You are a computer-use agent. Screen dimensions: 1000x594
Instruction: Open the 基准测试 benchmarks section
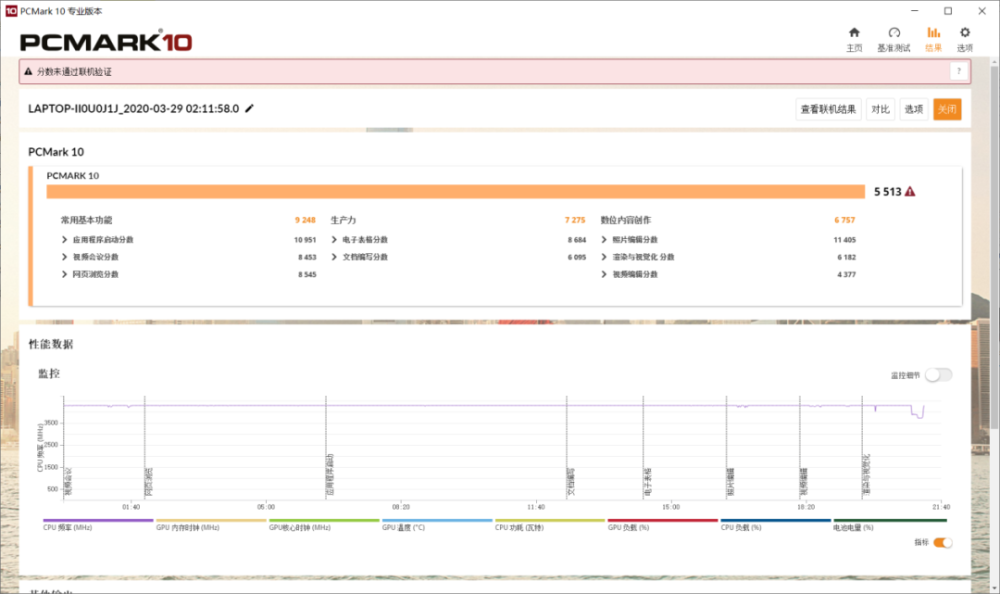(x=893, y=39)
